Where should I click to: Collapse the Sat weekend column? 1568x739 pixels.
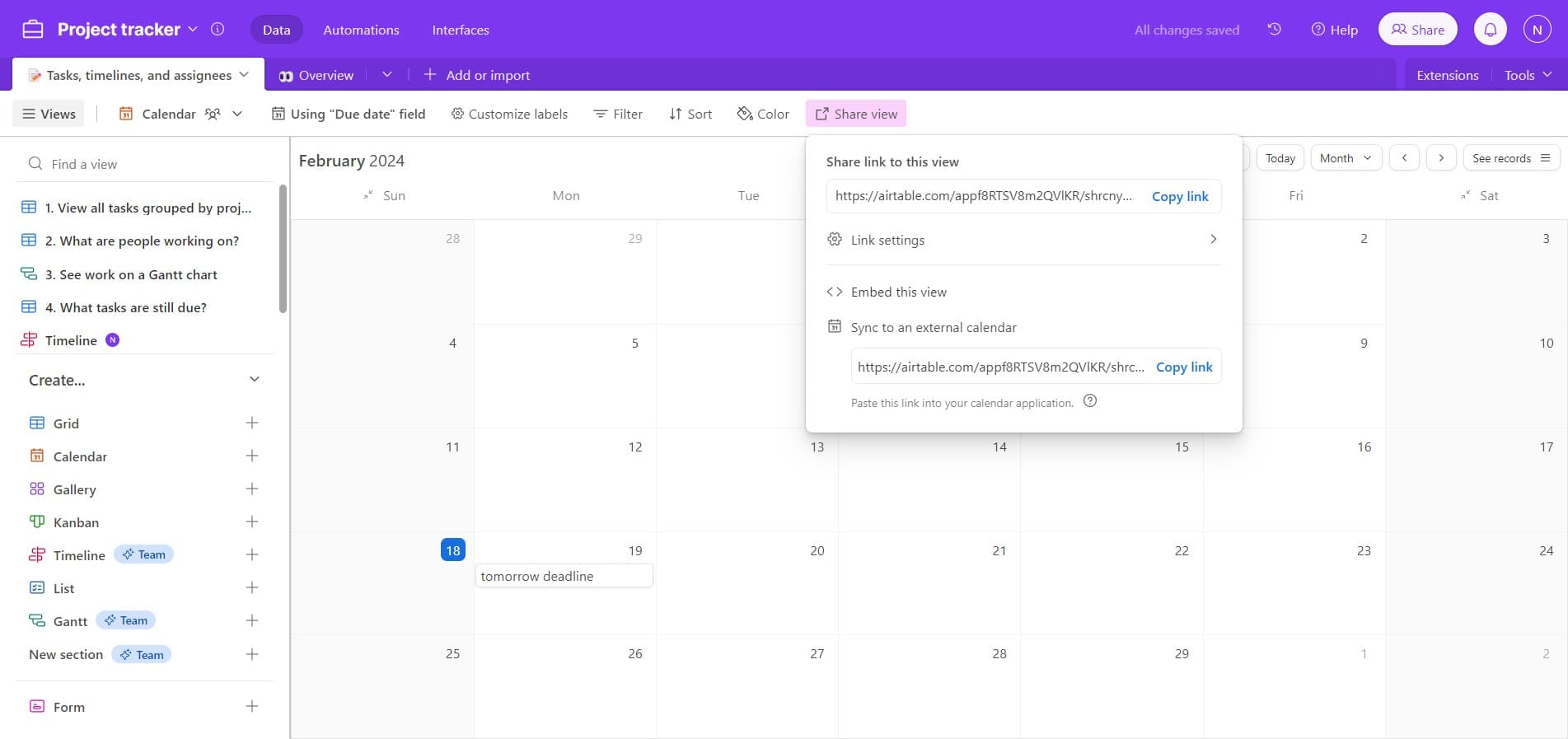pos(1465,195)
